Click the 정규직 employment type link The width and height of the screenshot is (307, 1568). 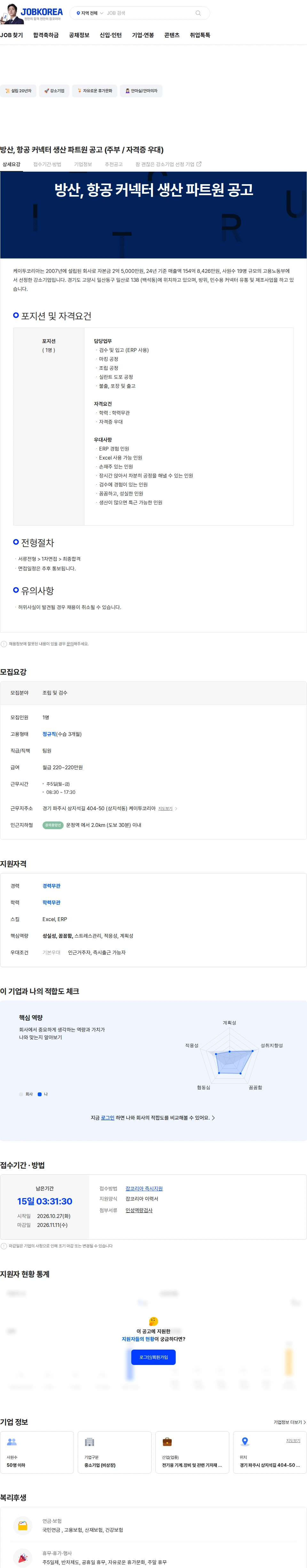click(49, 734)
